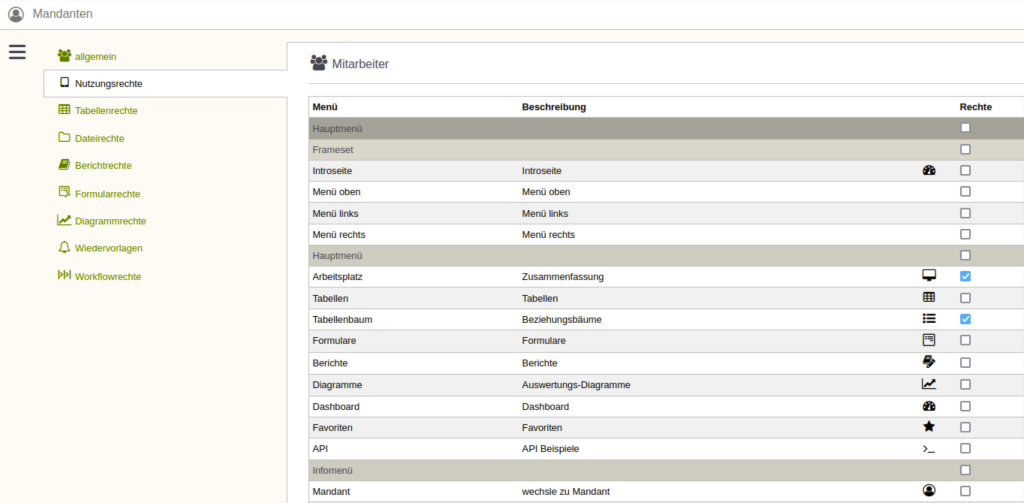
Task: Click the dashboard gauge icon in Introseite row
Action: point(929,170)
